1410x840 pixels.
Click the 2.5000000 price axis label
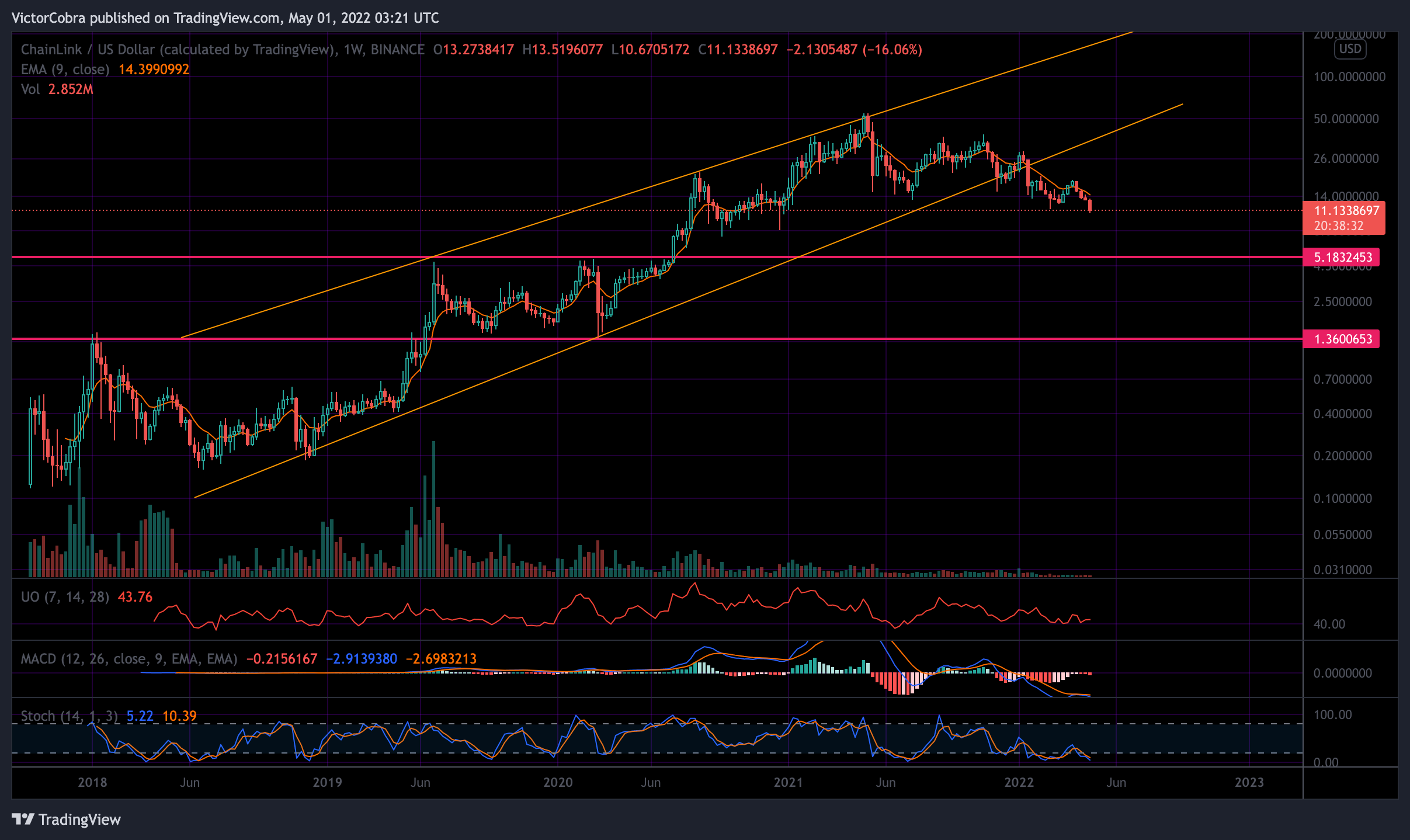pyautogui.click(x=1342, y=302)
